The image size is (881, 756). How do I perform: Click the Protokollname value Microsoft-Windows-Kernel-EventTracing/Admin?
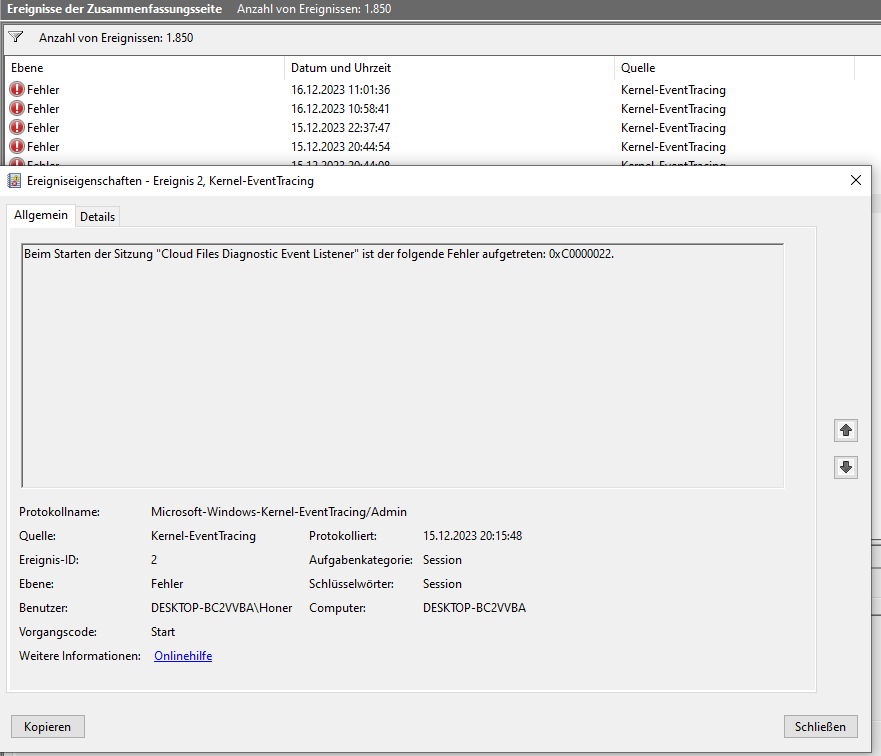(x=279, y=512)
